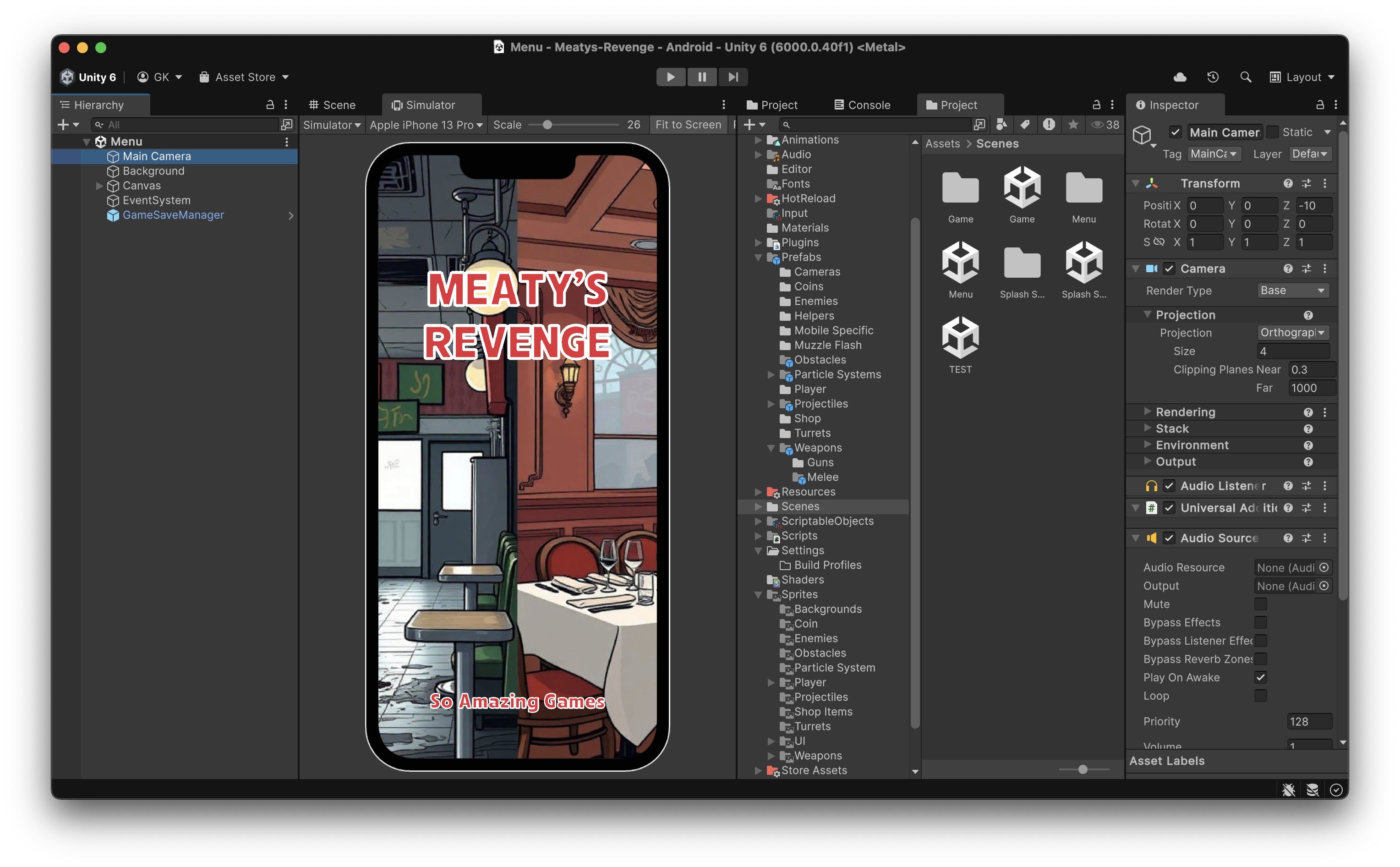Image resolution: width=1400 pixels, height=867 pixels.
Task: Click the Project search-by-import-log icon
Action: (1049, 125)
